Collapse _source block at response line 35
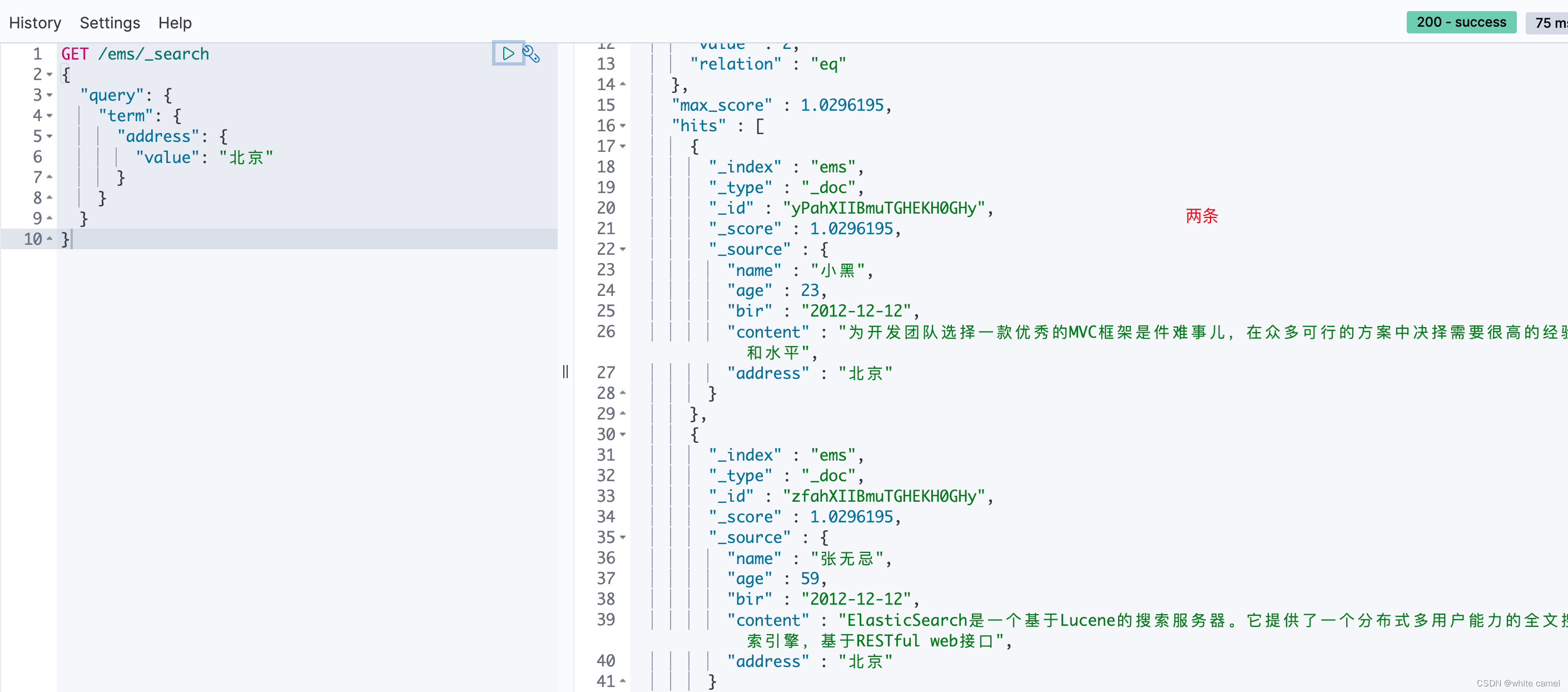Image resolution: width=1568 pixels, height=692 pixels. point(623,537)
